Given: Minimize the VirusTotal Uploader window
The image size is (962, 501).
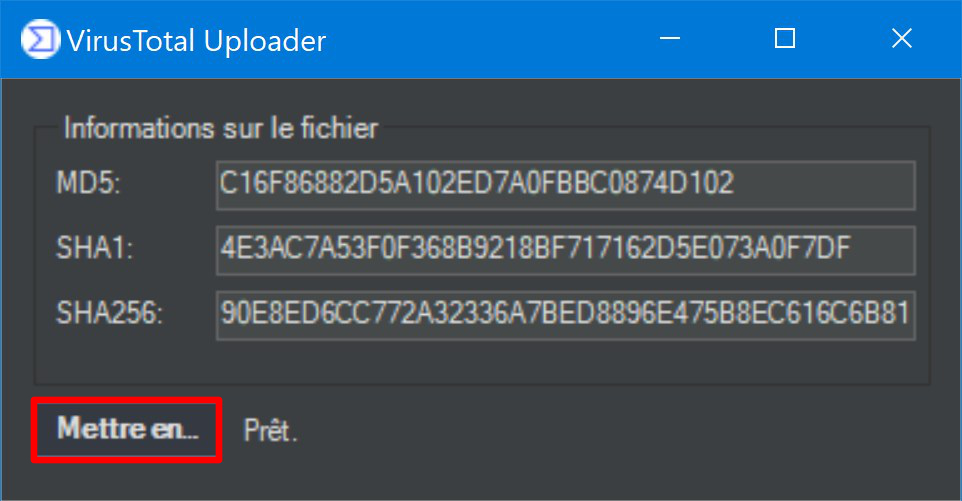Looking at the screenshot, I should (x=669, y=39).
